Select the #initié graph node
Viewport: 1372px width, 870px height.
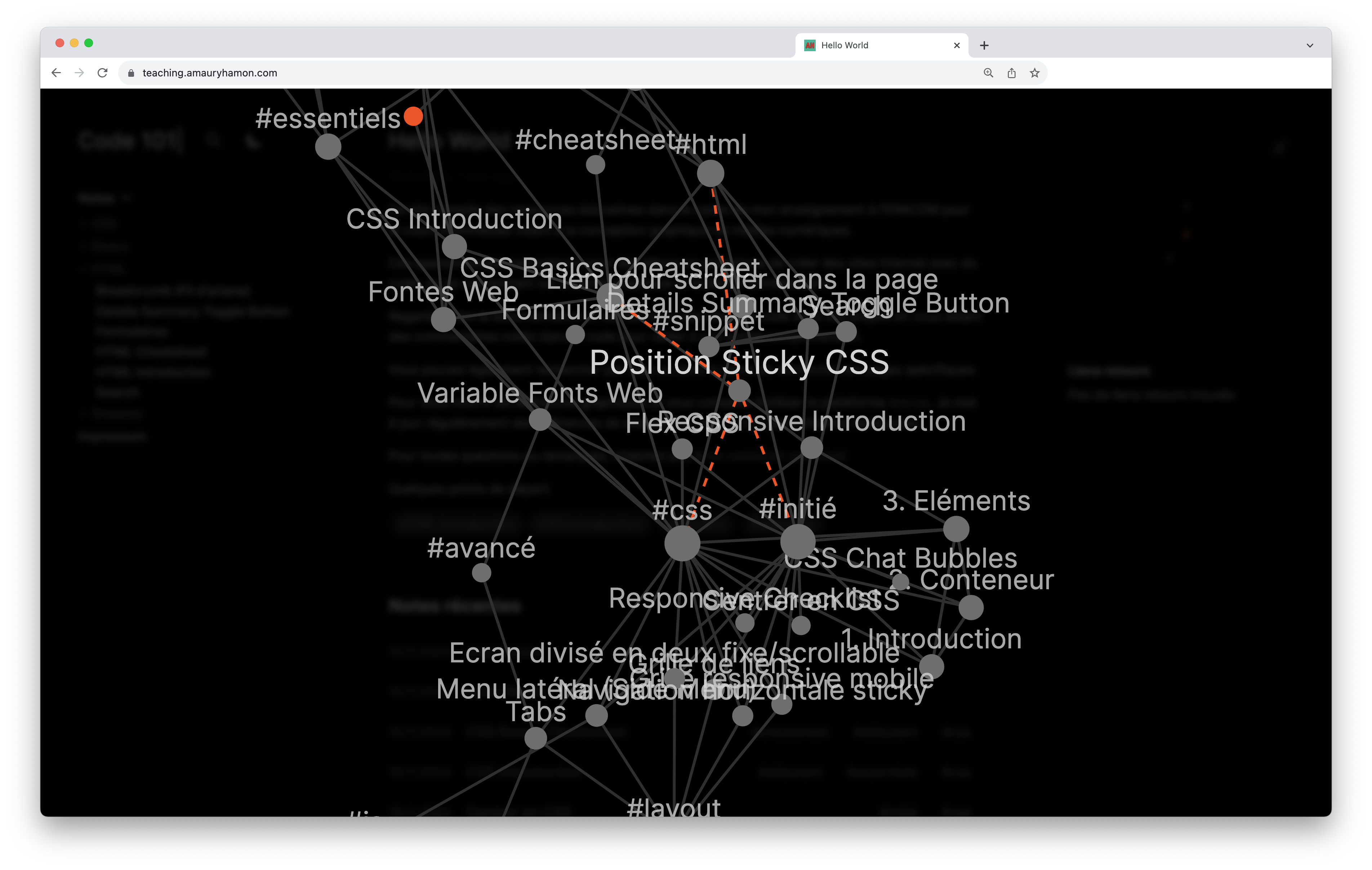pyautogui.click(x=798, y=541)
